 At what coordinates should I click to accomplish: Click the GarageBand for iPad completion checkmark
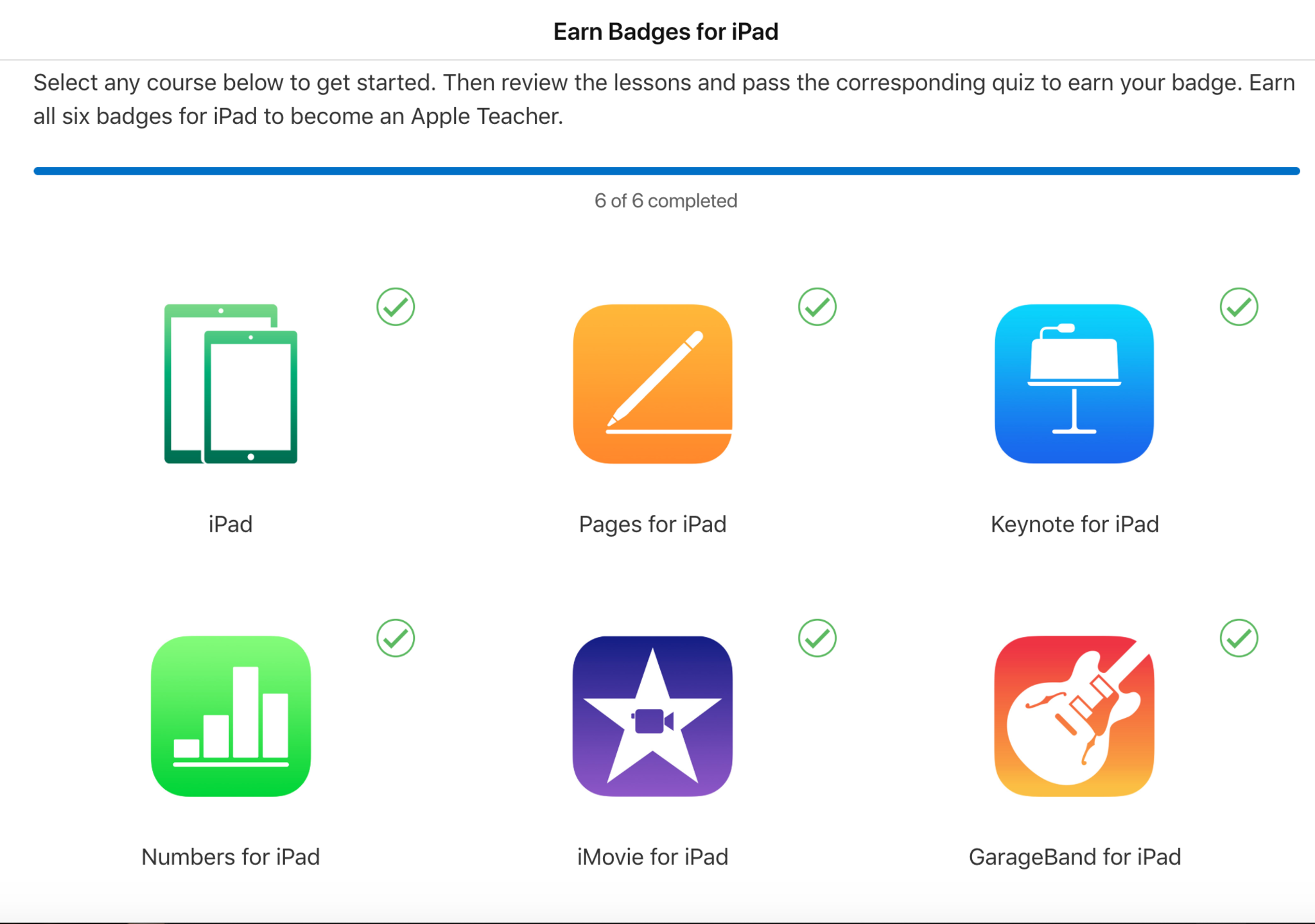pyautogui.click(x=1239, y=638)
